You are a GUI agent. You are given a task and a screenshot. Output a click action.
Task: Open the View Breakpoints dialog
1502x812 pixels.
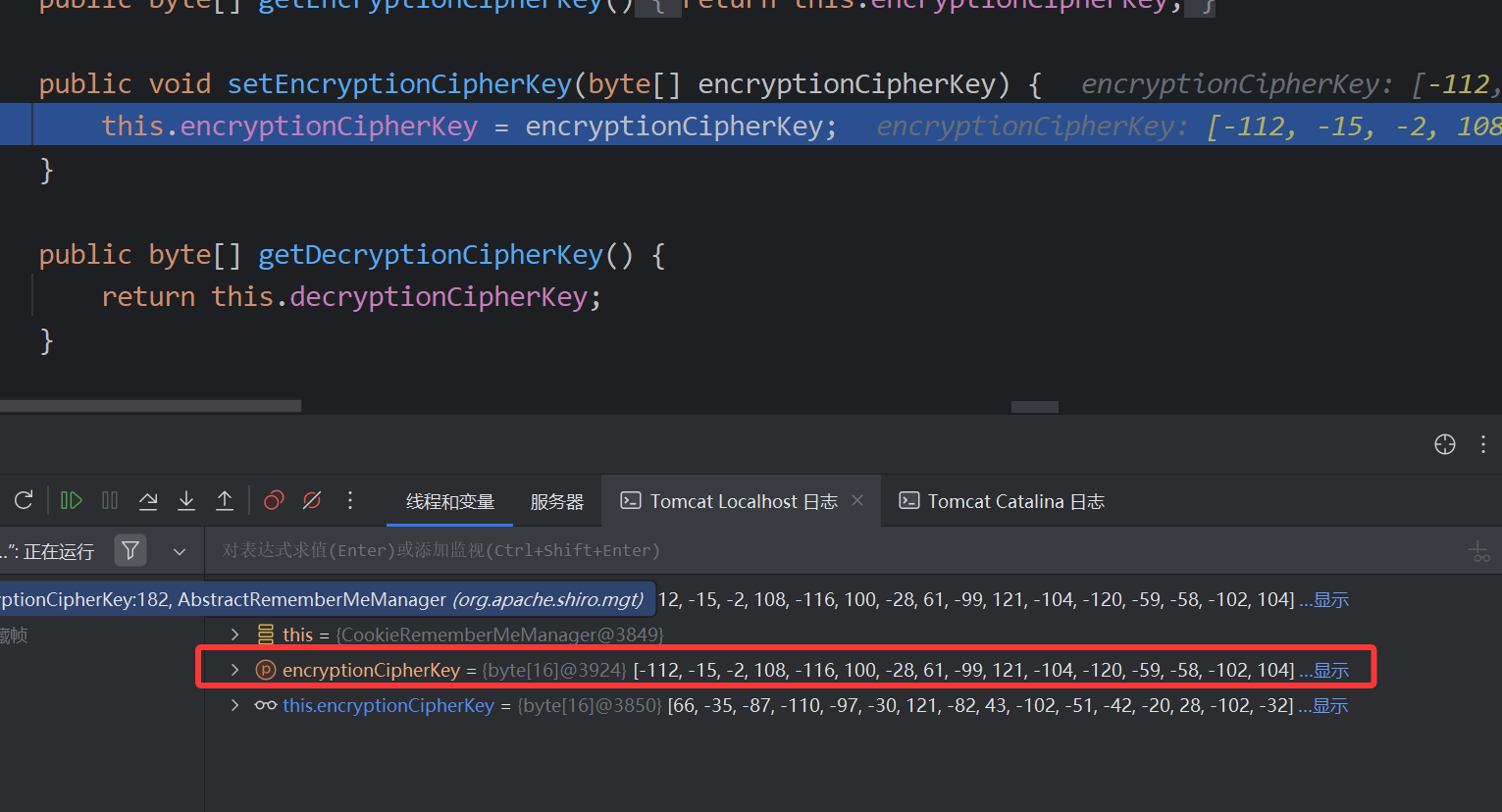click(x=274, y=500)
